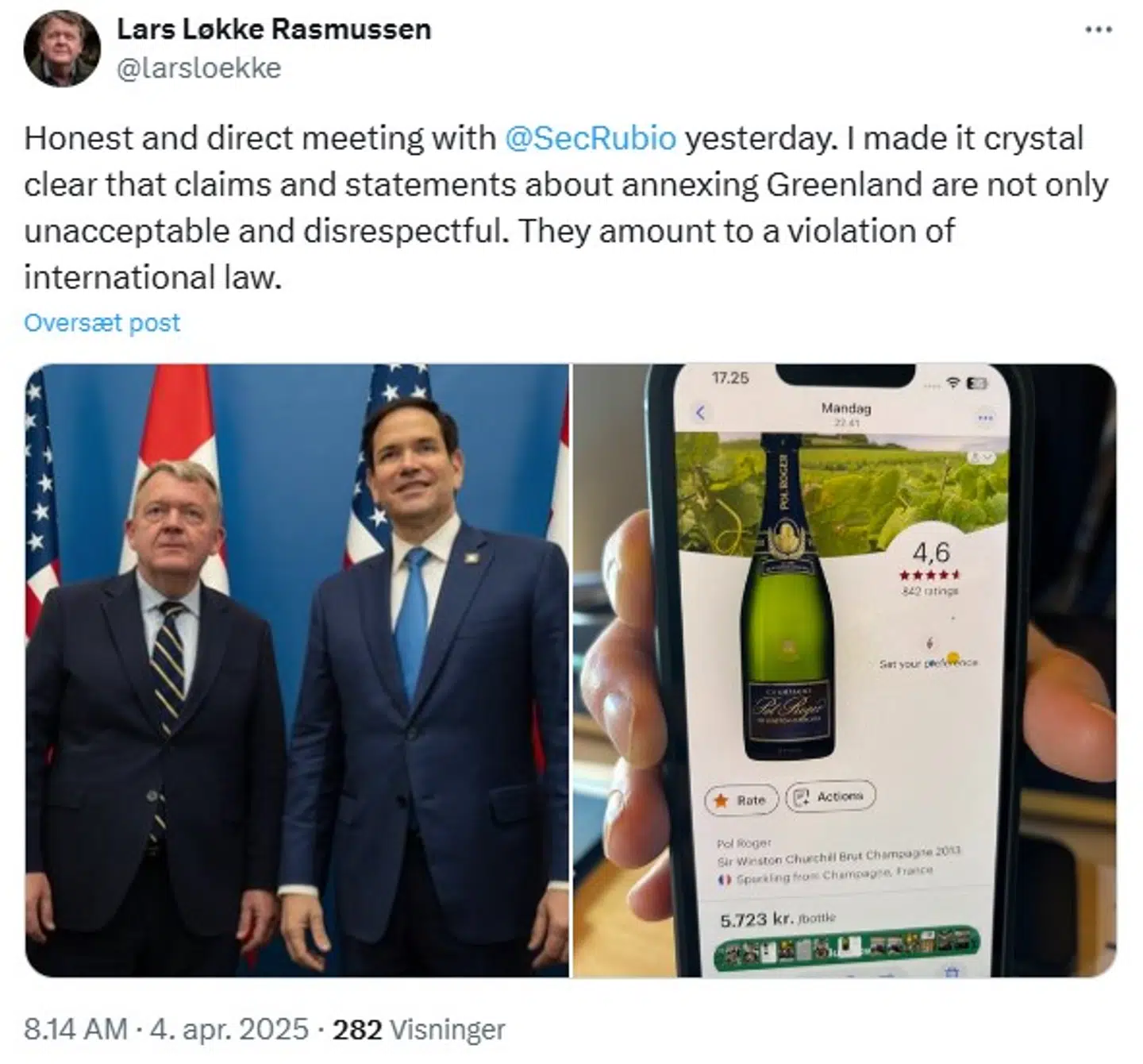This screenshot has height=1064, width=1143.
Task: Tap the back chevron on the phone screen
Action: click(700, 413)
